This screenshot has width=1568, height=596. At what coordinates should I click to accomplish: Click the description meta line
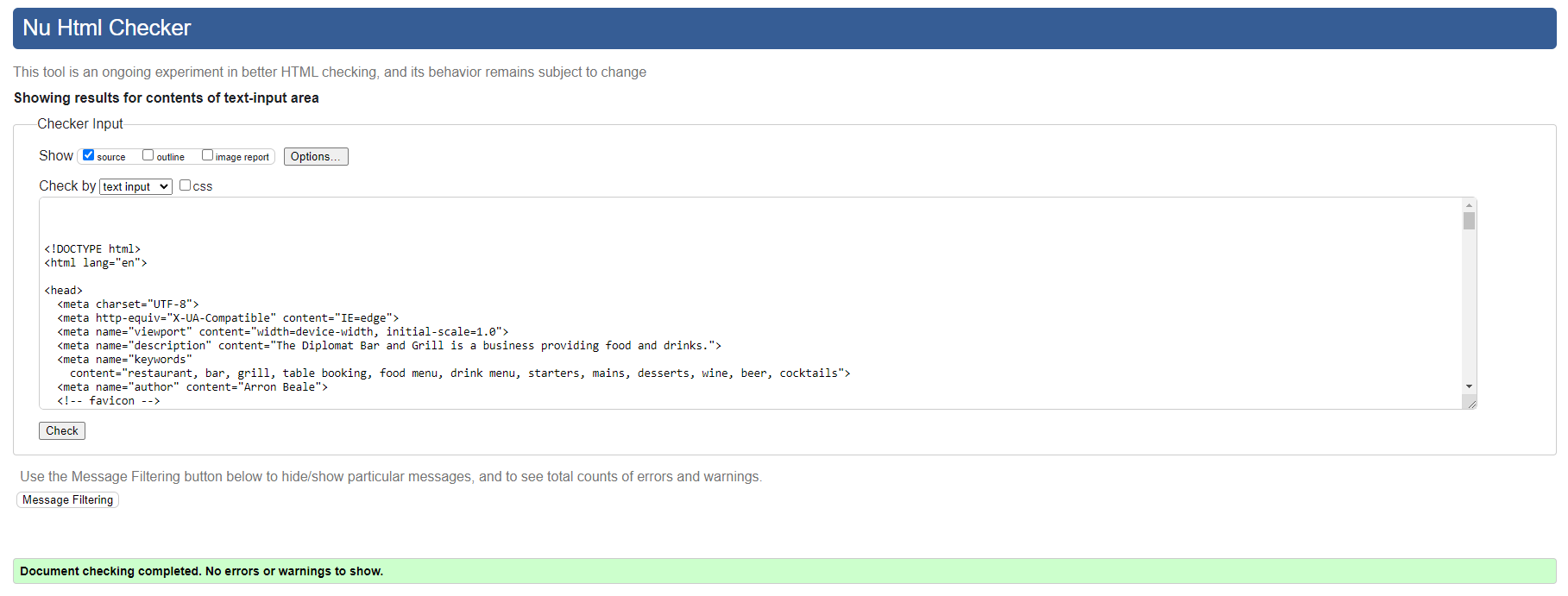[389, 346]
